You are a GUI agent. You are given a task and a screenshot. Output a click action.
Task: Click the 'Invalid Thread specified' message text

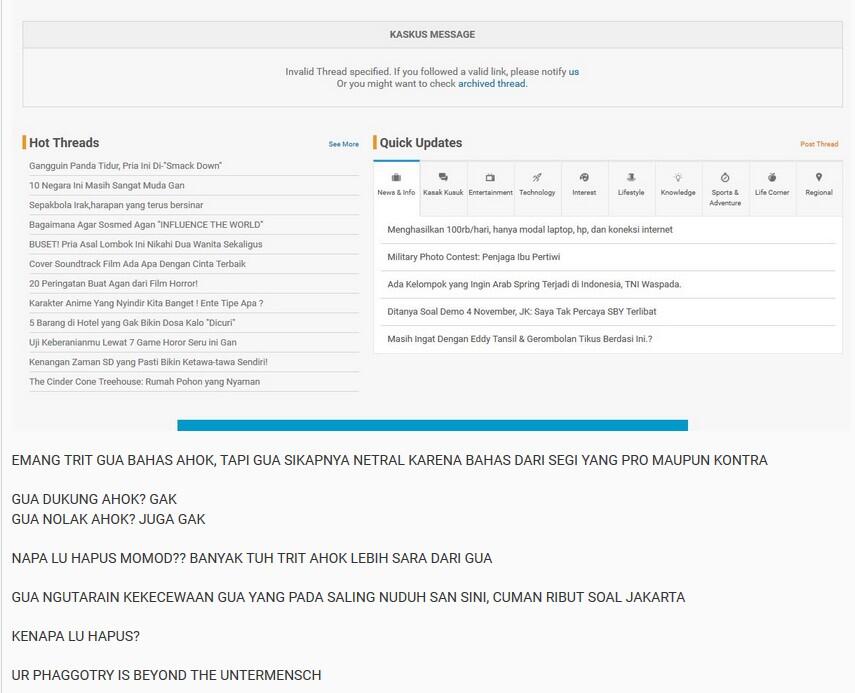point(425,71)
